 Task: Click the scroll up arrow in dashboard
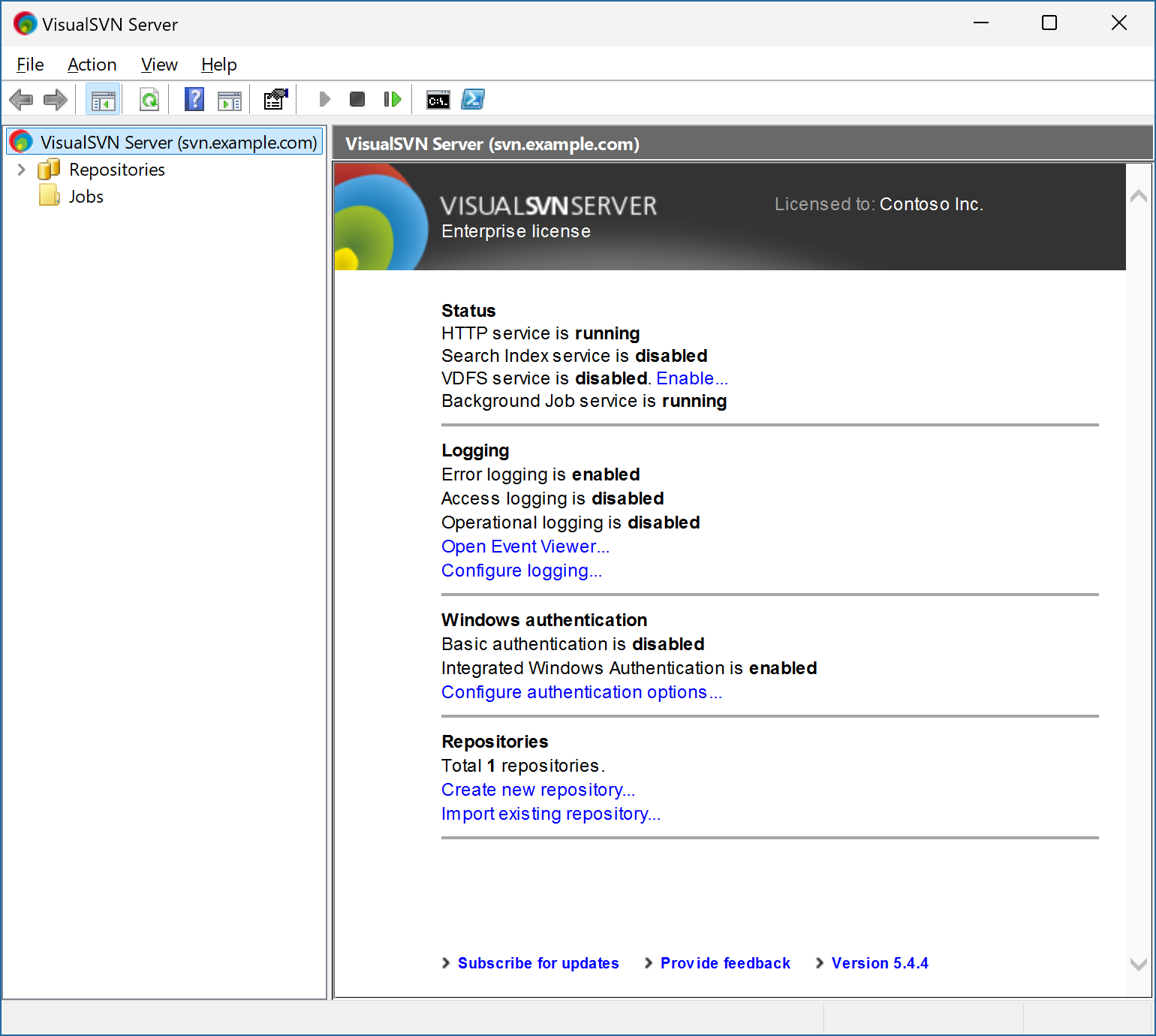tap(1139, 196)
